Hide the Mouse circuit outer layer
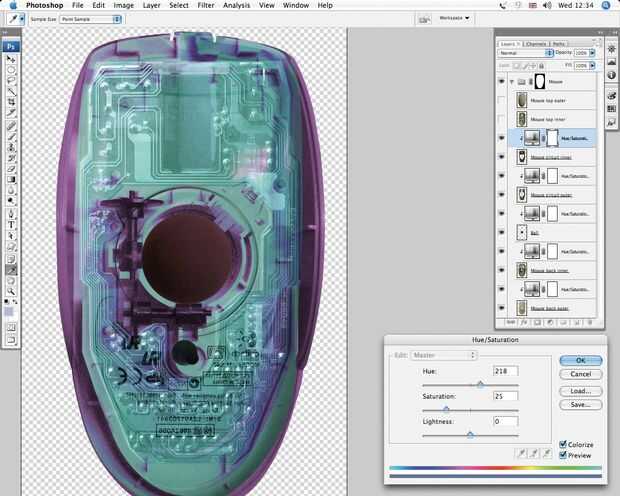Image resolution: width=620 pixels, height=496 pixels. [501, 195]
